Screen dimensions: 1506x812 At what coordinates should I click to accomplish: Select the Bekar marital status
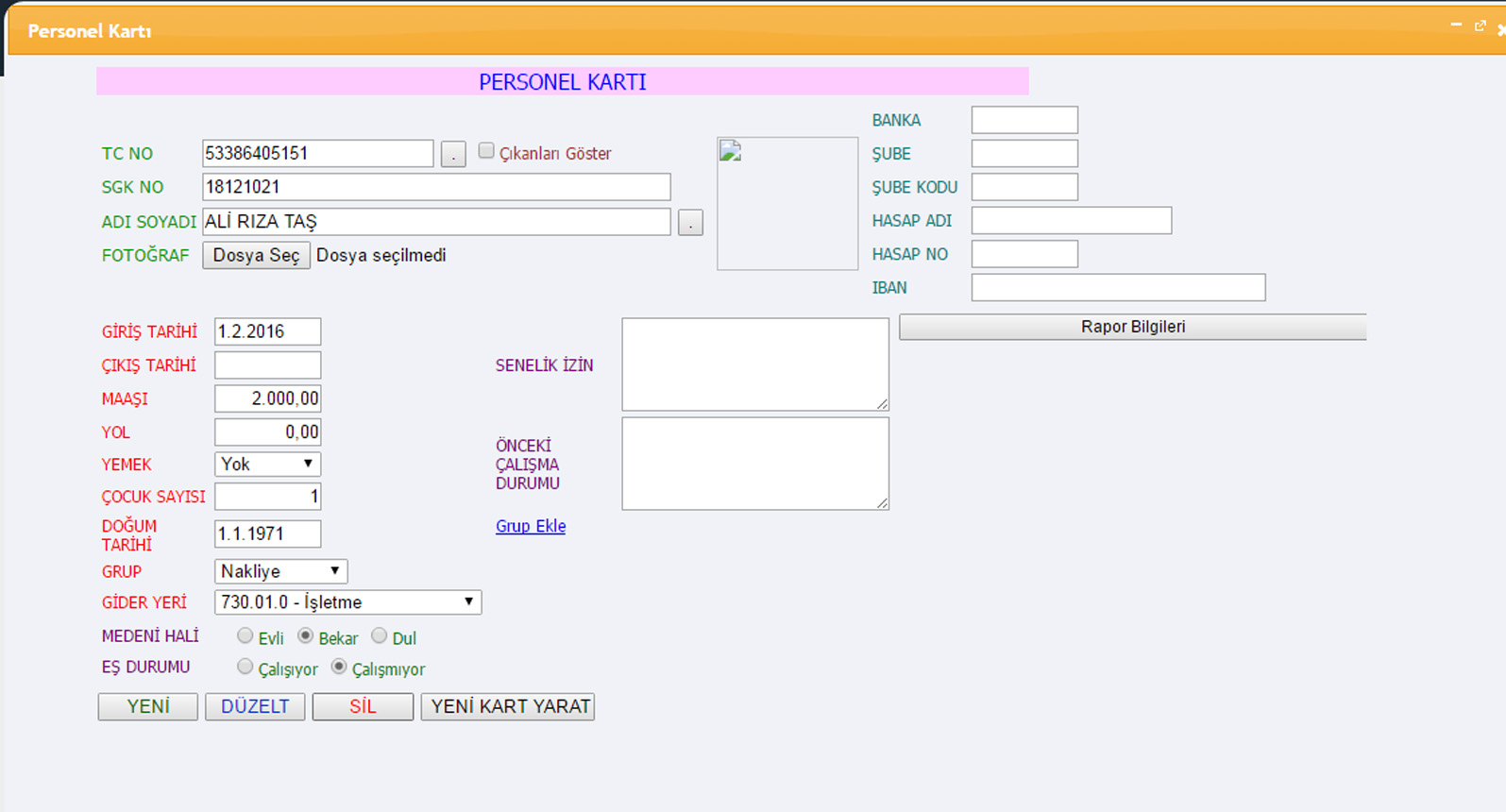click(x=306, y=636)
